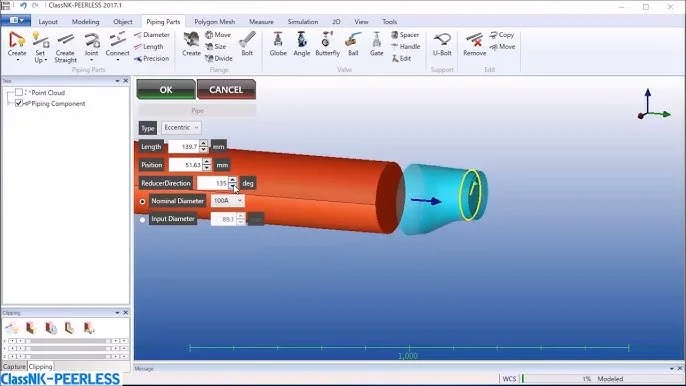Insert a Butterfly valve
This screenshot has height=386, width=686.
coord(327,43)
